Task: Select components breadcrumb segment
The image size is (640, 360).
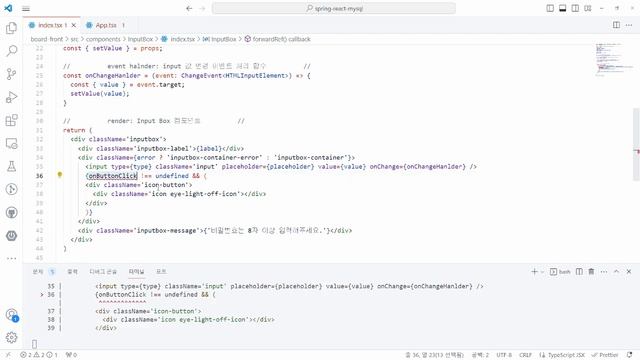Action: (x=103, y=39)
